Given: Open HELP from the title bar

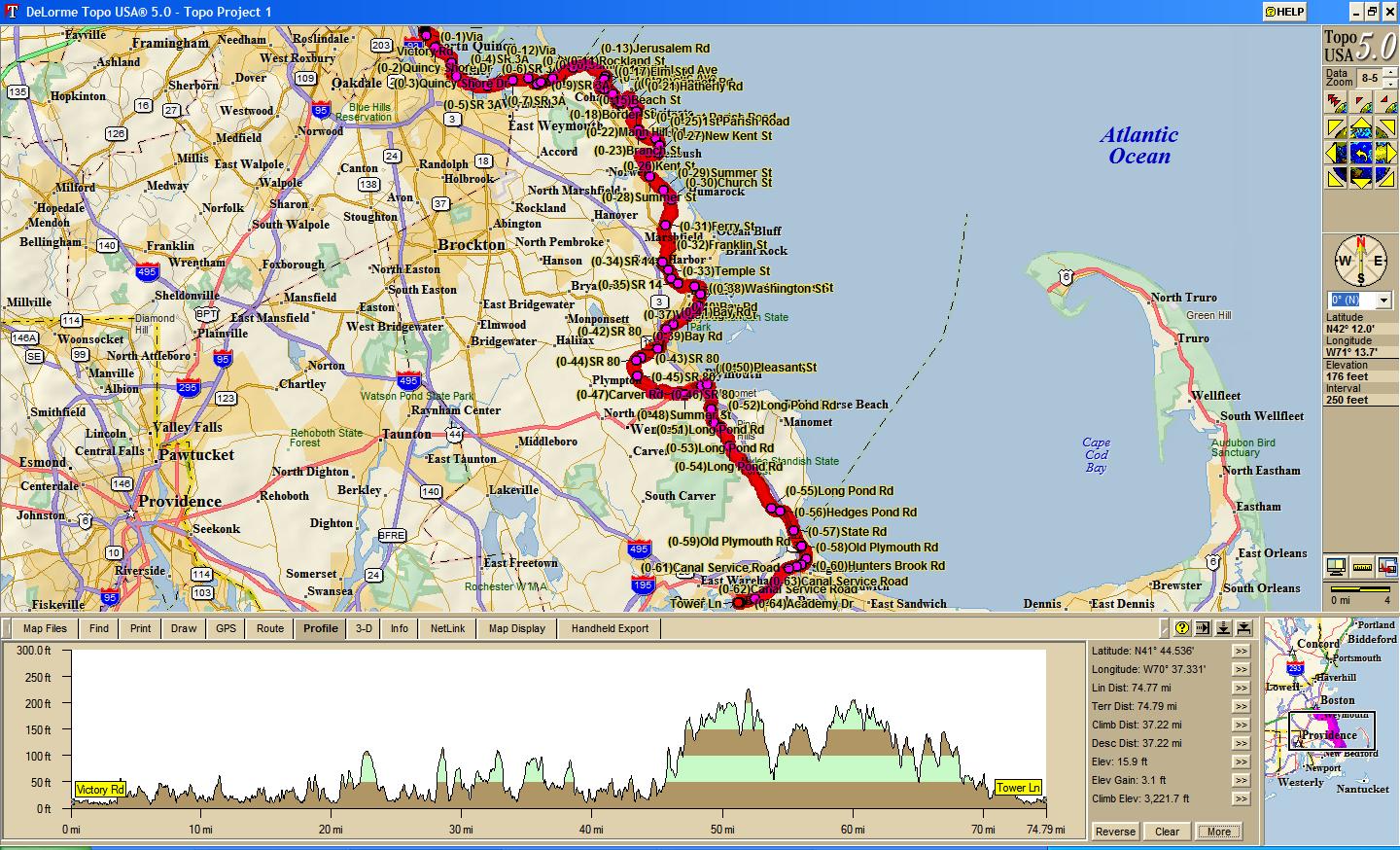Looking at the screenshot, I should (x=1285, y=12).
